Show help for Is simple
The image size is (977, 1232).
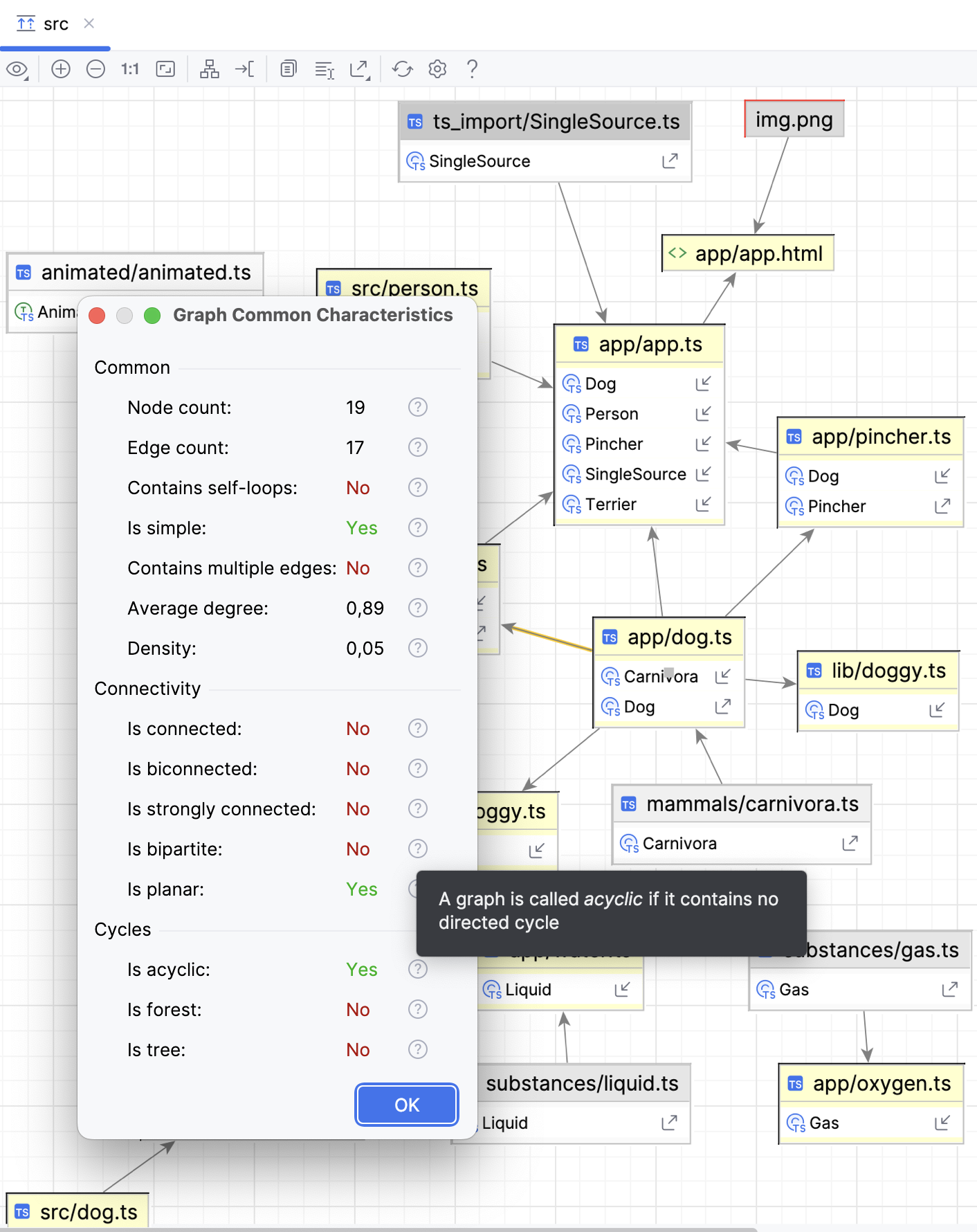pyautogui.click(x=418, y=527)
